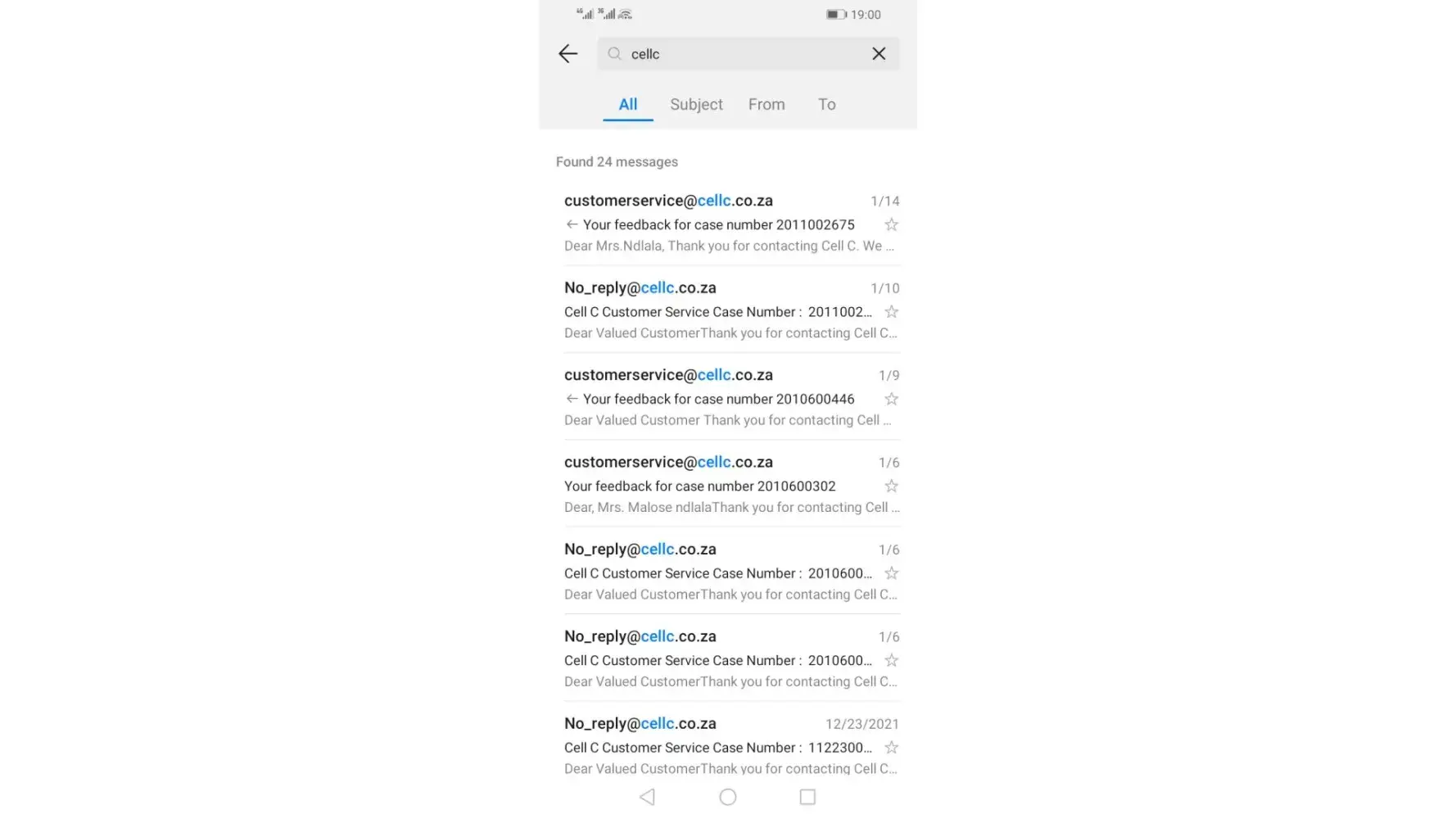Viewport: 1456px width, 819px height.
Task: Star the case number 2011002675 email
Action: point(892,224)
